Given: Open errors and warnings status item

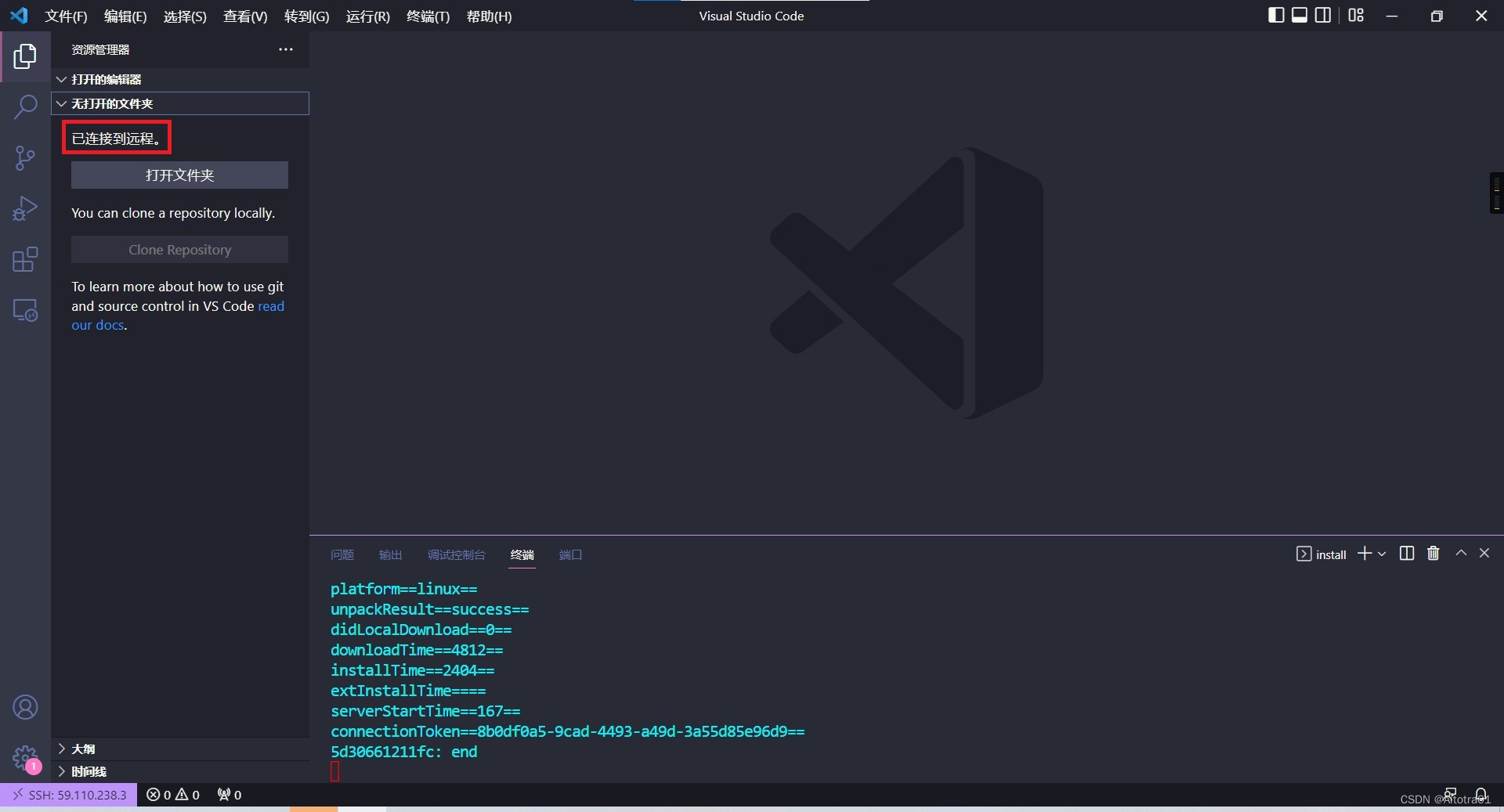Looking at the screenshot, I should pyautogui.click(x=173, y=795).
